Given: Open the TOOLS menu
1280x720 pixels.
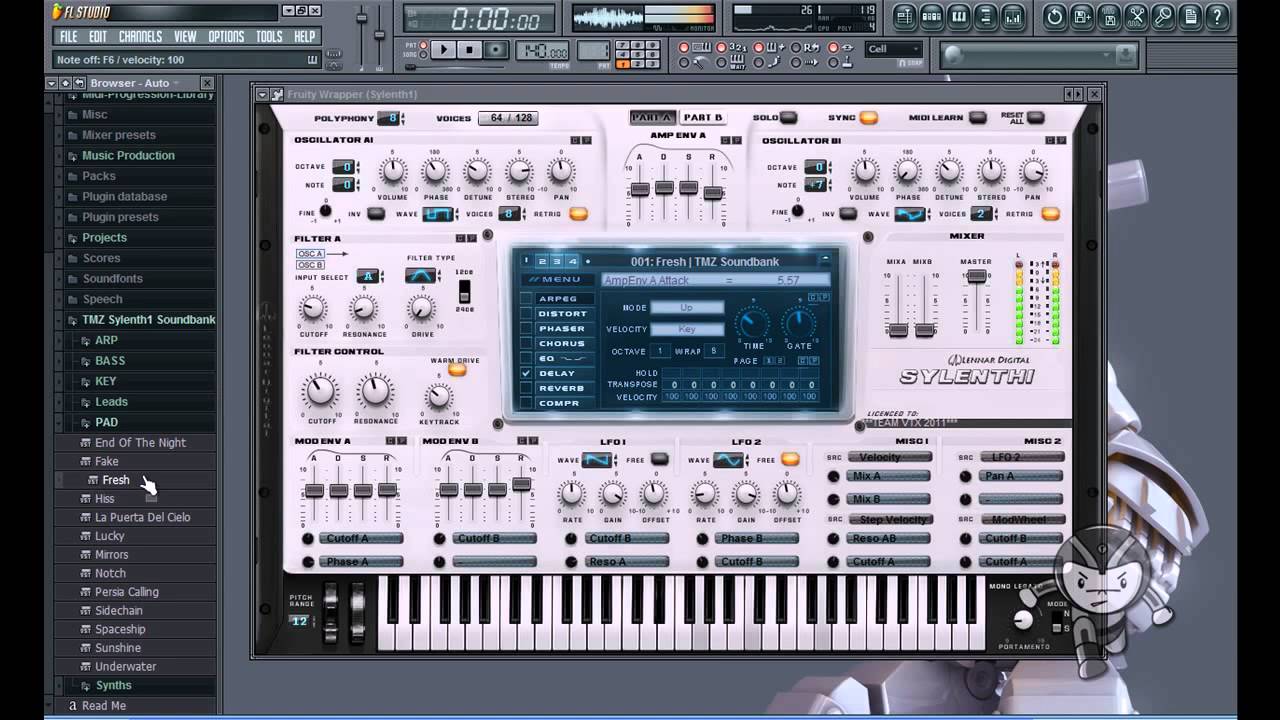Looking at the screenshot, I should coord(269,37).
